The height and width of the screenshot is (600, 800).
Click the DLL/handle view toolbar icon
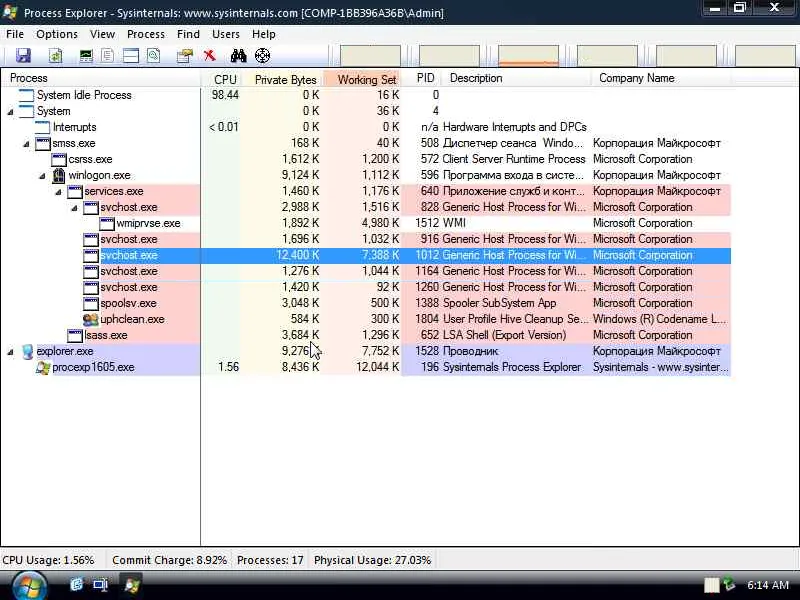pyautogui.click(x=154, y=55)
